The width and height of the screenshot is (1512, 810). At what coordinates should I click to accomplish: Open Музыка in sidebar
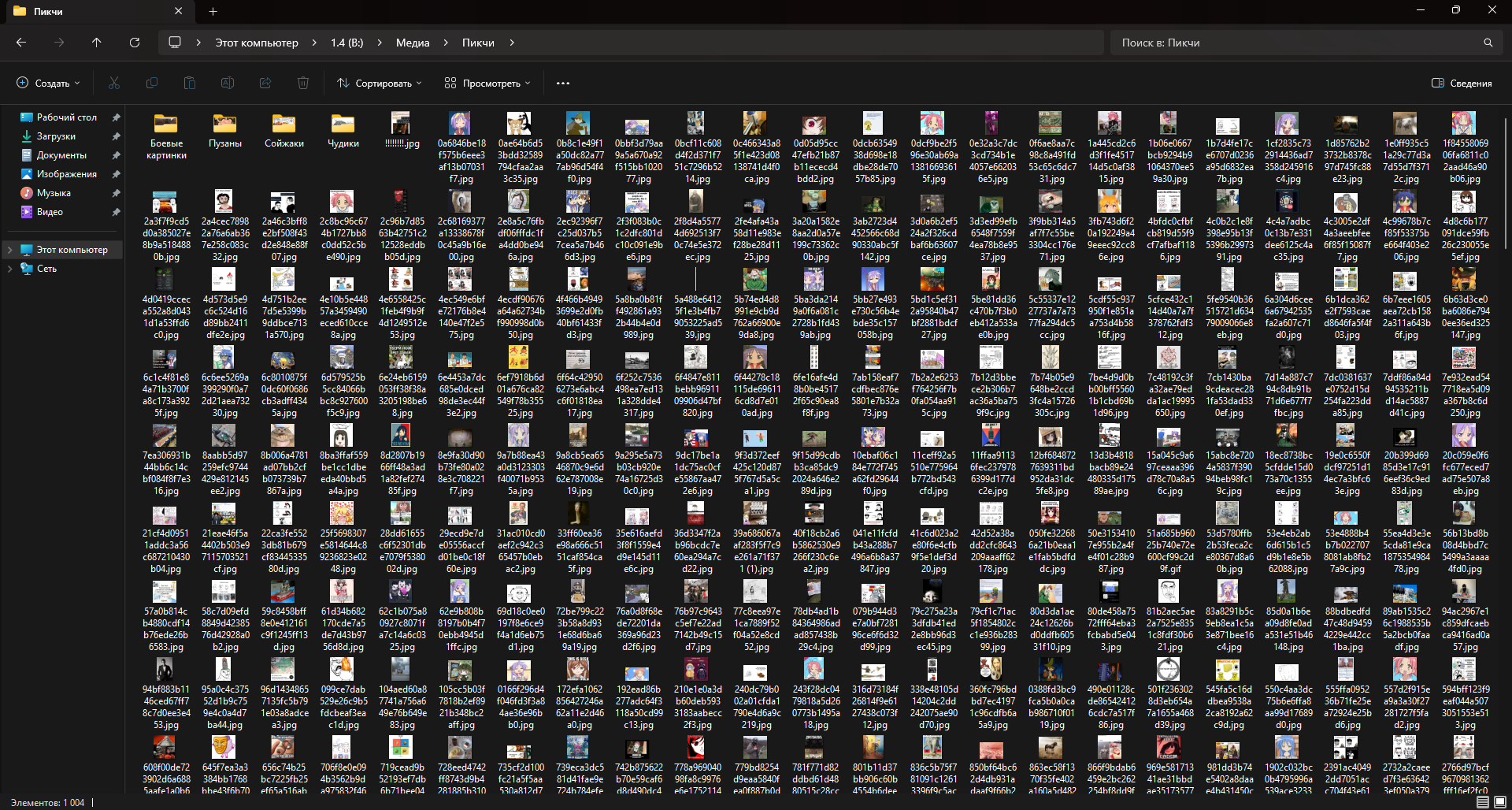pos(54,193)
